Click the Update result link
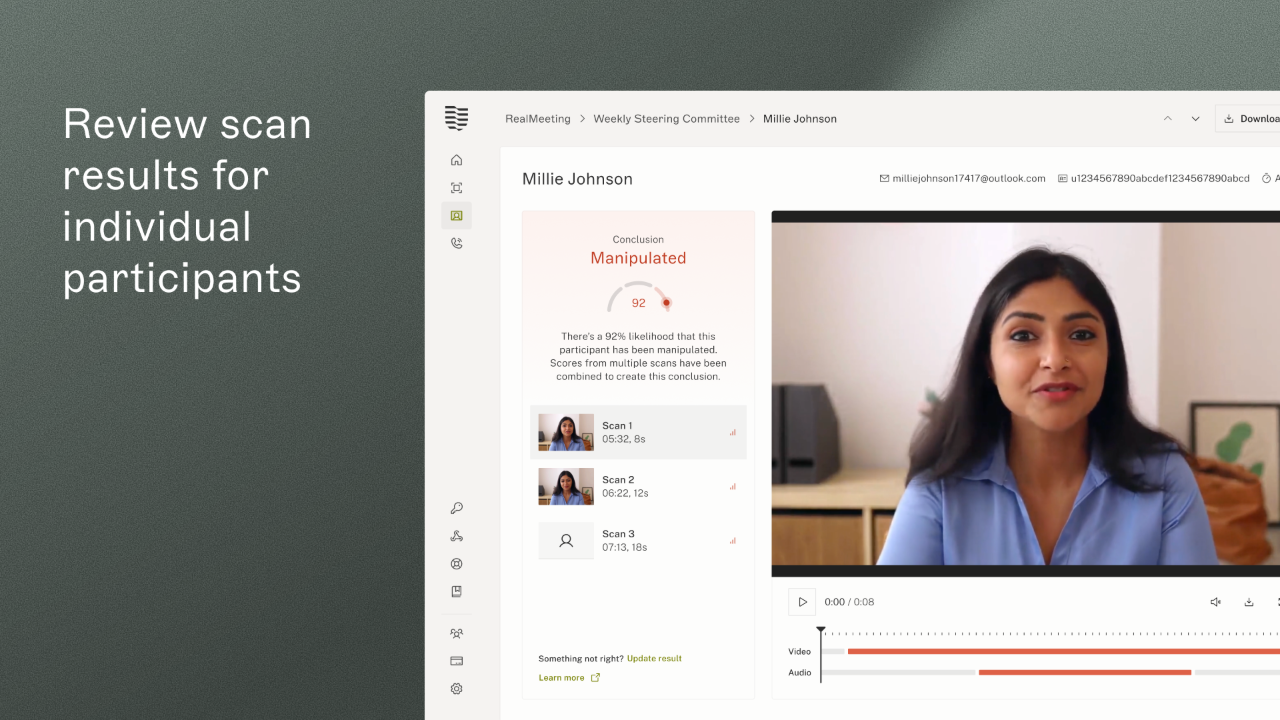Screen dimensions: 1280x720 tap(654, 659)
